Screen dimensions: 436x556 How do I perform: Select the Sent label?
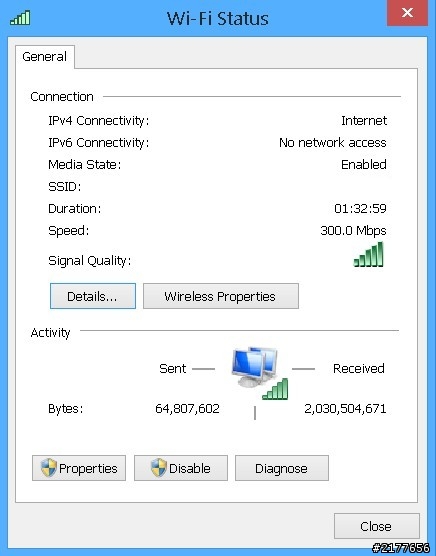[x=173, y=369]
